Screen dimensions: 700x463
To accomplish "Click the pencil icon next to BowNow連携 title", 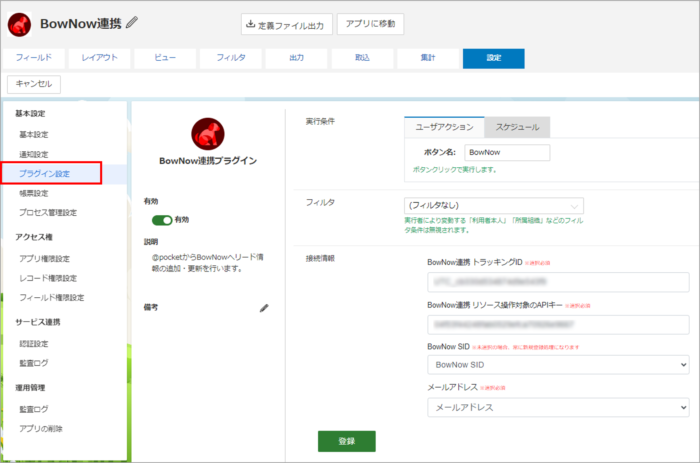I will pos(132,22).
